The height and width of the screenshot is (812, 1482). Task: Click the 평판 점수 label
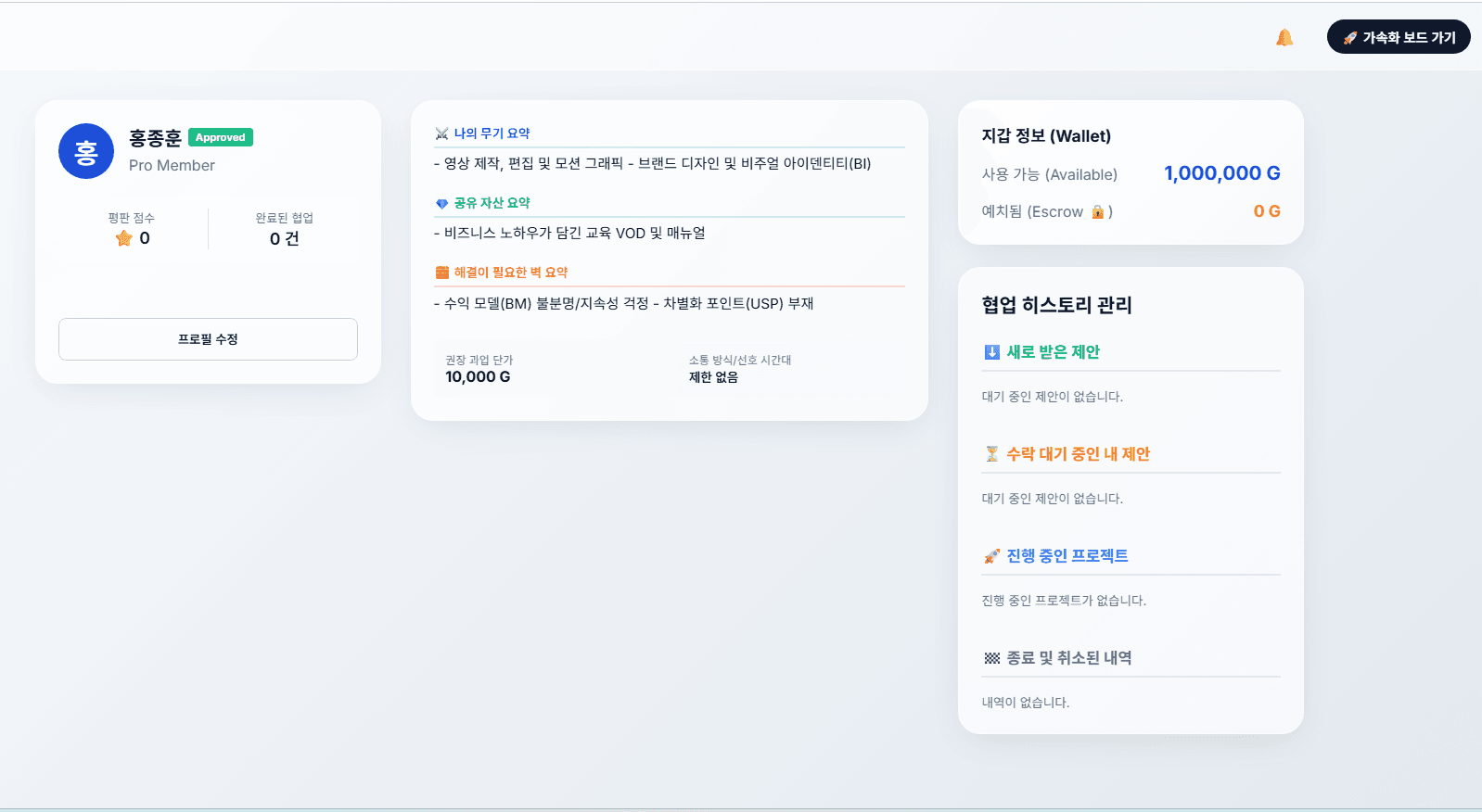pyautogui.click(x=131, y=218)
